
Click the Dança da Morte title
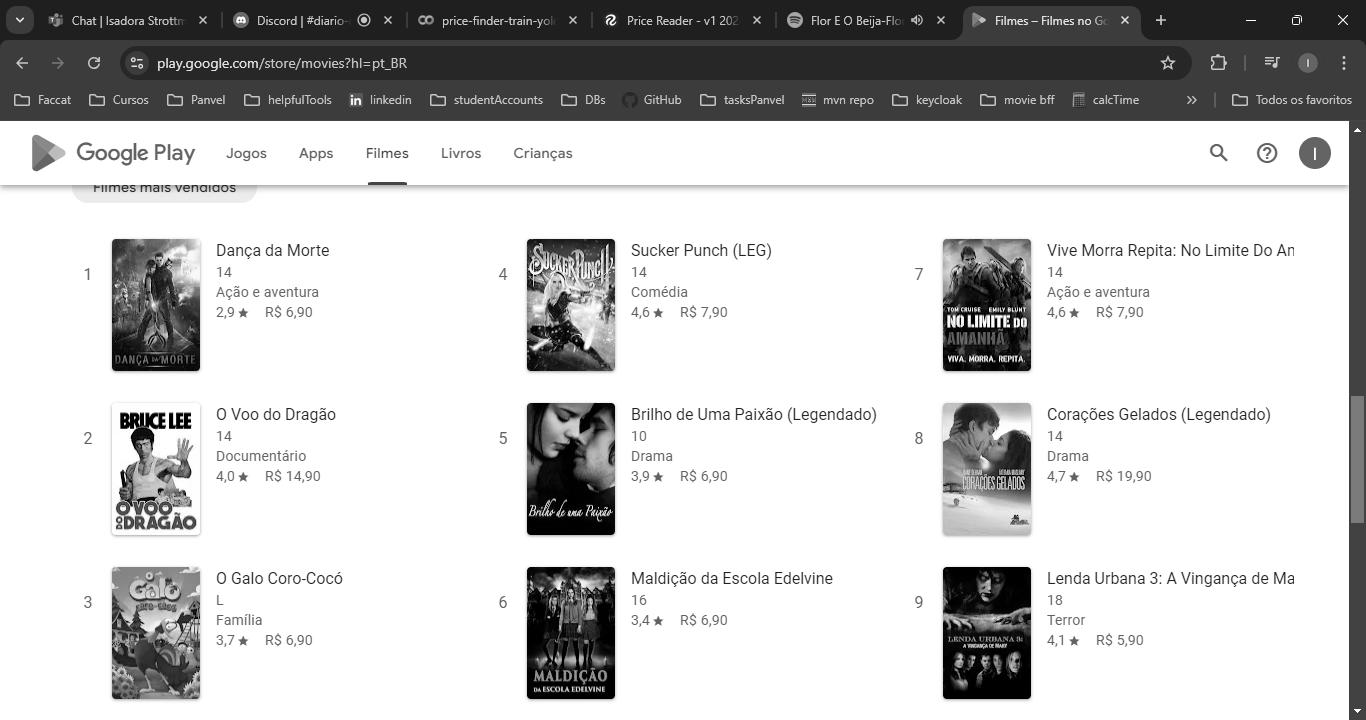tap(272, 250)
